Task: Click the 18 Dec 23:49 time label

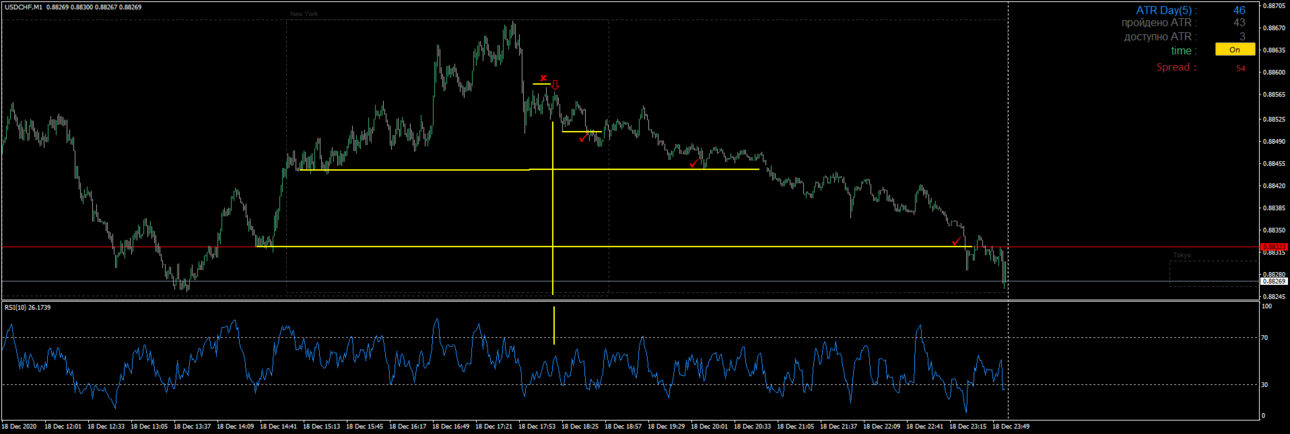Action: [x=1011, y=426]
